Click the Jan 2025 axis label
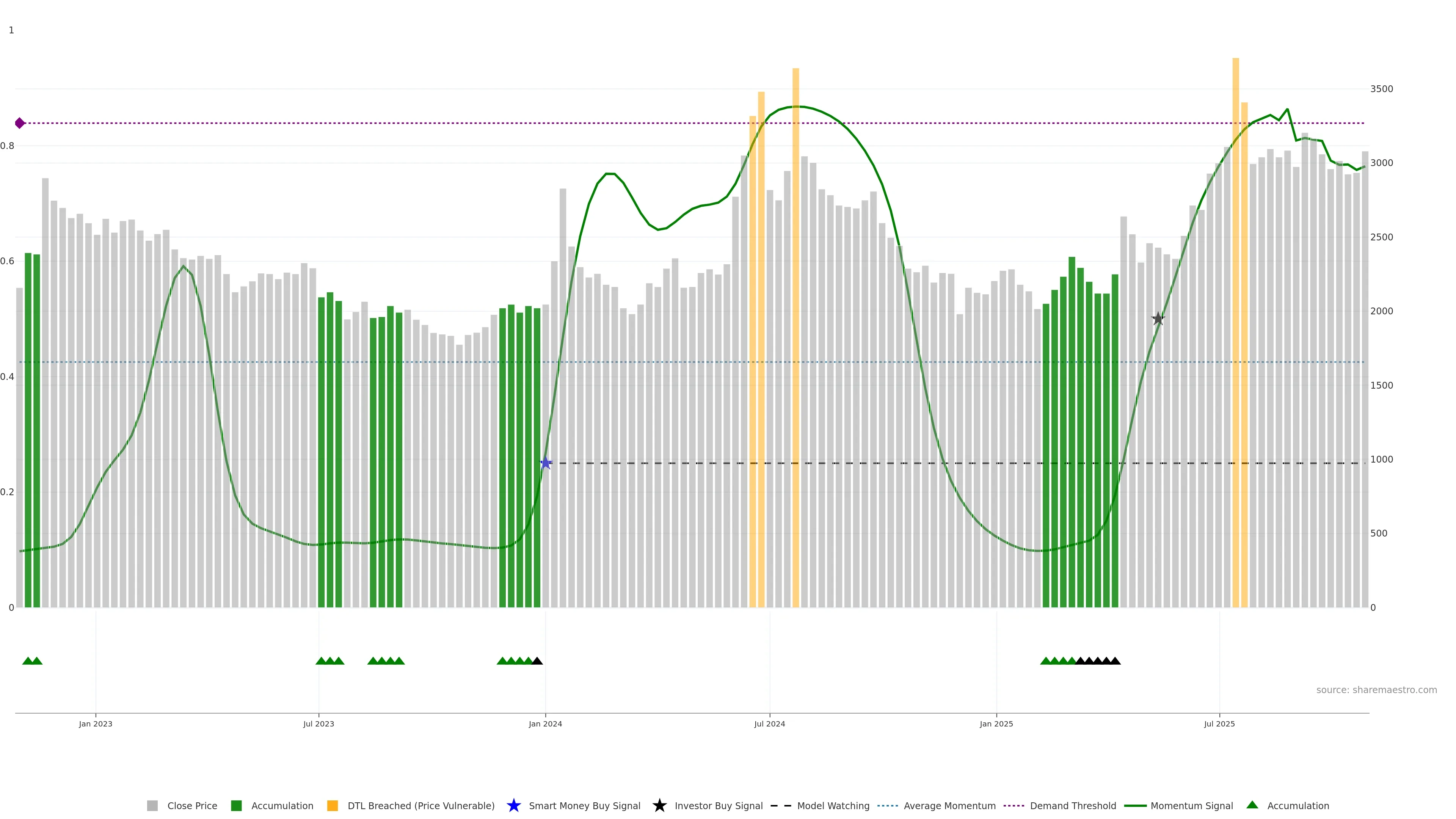 (x=996, y=723)
